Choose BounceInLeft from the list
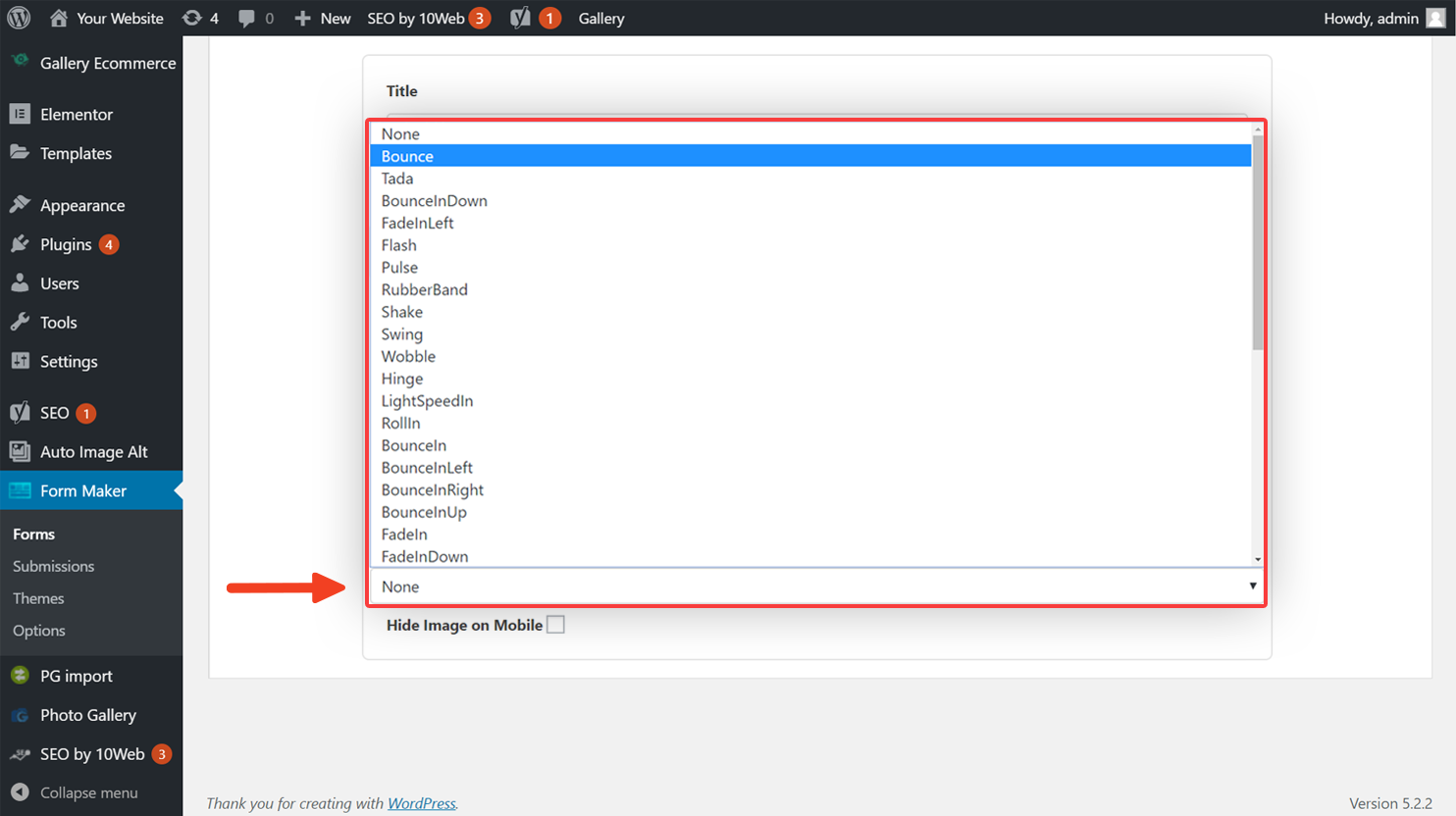The height and width of the screenshot is (816, 1456). 810,468
